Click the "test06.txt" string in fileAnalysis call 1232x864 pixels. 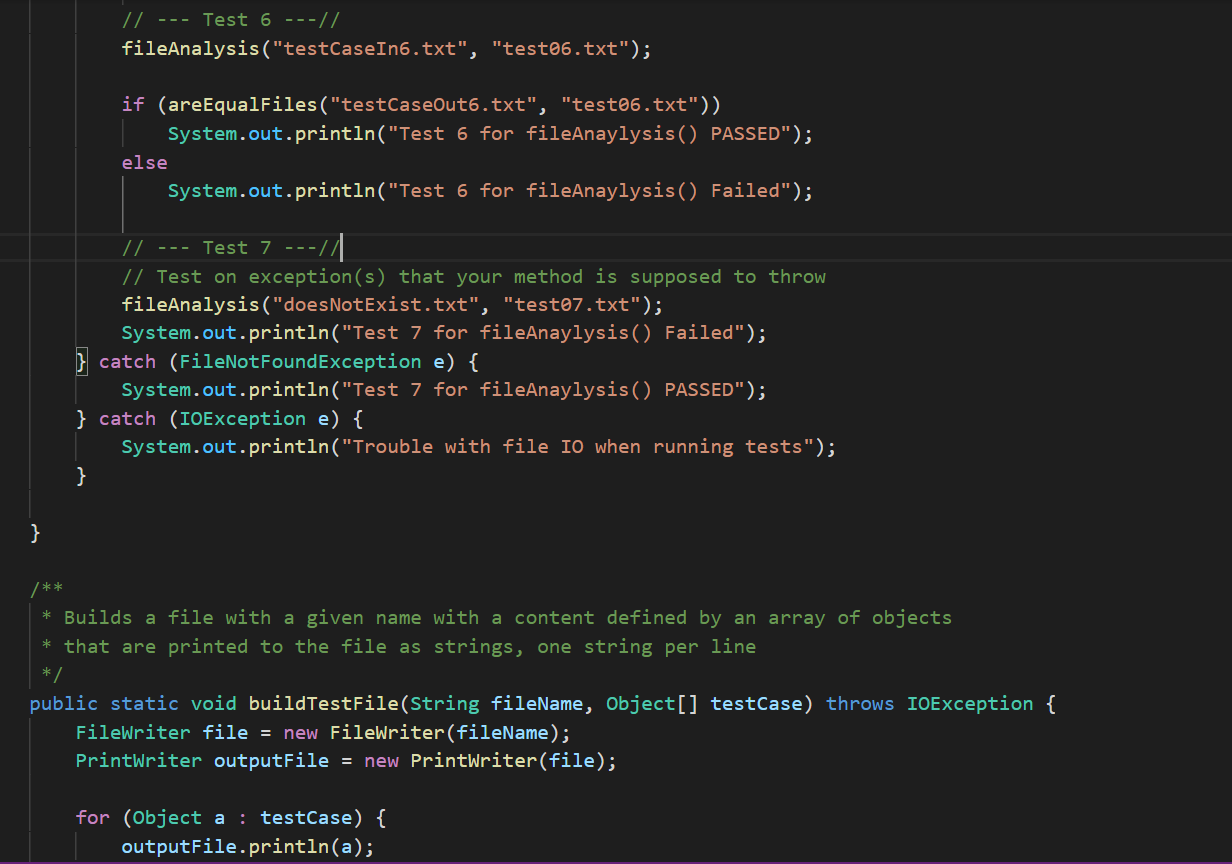click(560, 48)
